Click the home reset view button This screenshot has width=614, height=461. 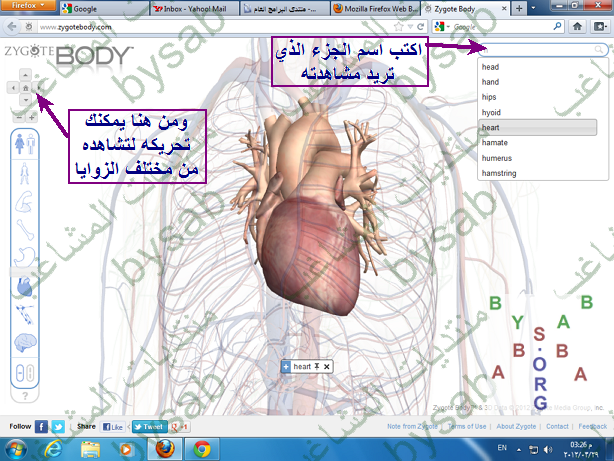point(25,88)
